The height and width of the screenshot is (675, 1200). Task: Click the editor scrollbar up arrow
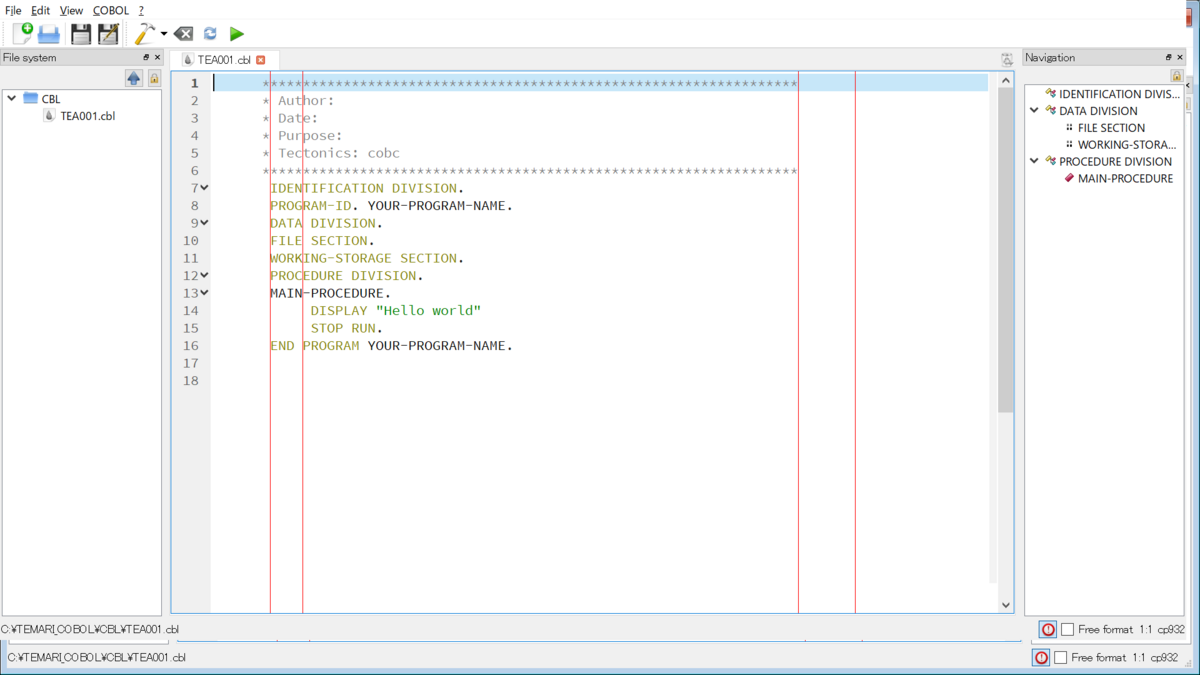click(1006, 79)
